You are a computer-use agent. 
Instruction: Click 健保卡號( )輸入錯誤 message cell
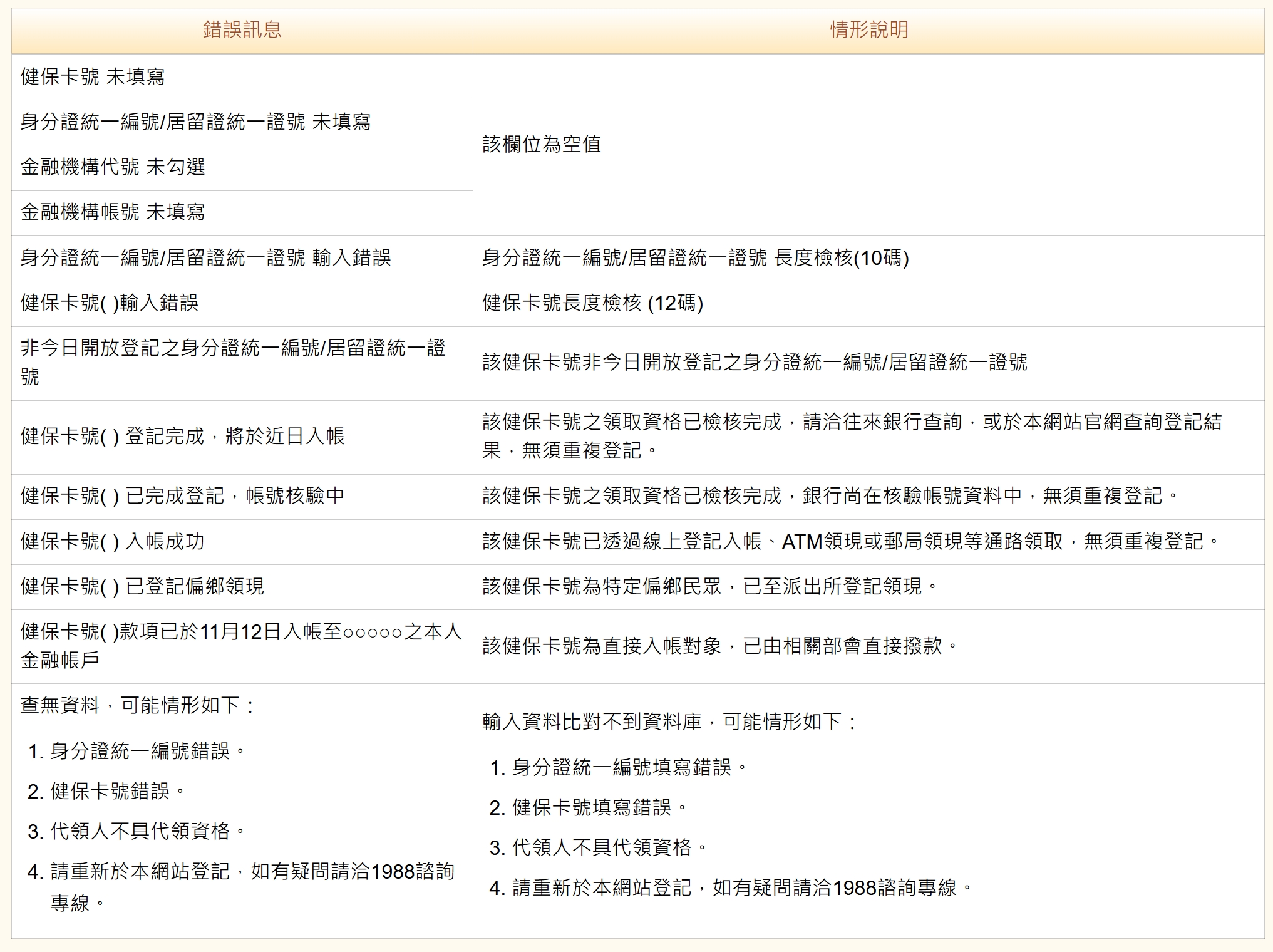pyautogui.click(x=110, y=303)
